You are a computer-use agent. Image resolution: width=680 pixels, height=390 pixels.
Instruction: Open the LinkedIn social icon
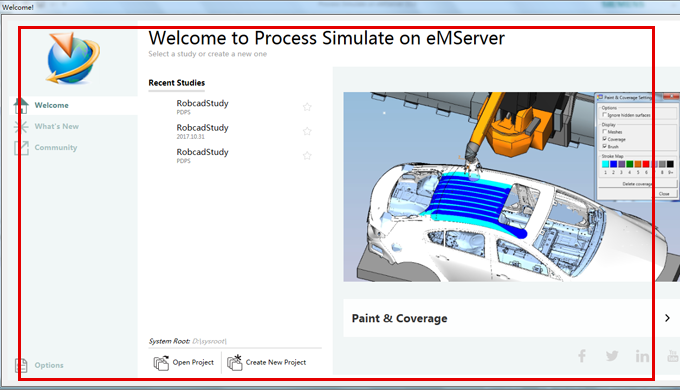click(x=642, y=356)
